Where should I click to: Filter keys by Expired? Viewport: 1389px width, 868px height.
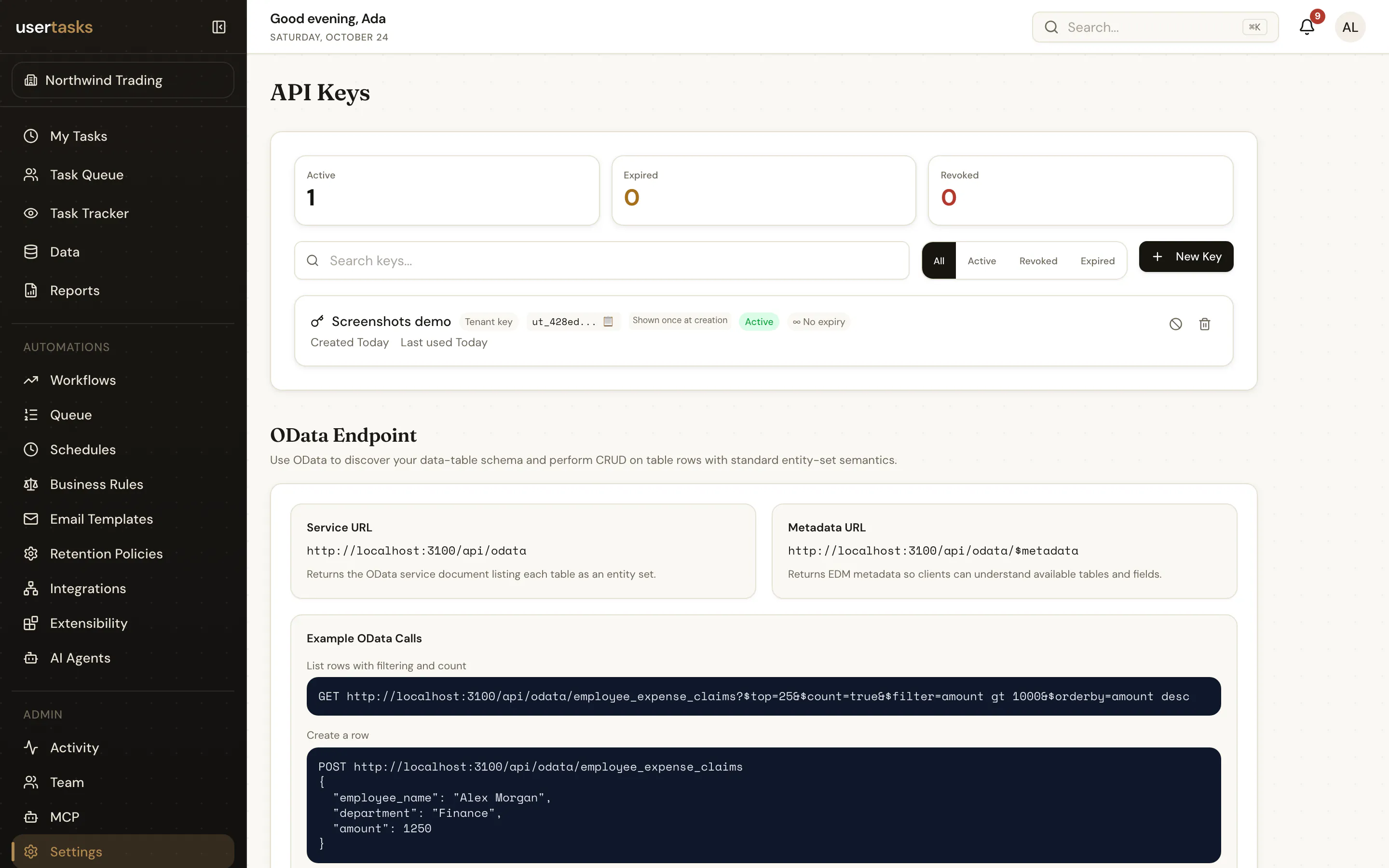[x=1097, y=260]
